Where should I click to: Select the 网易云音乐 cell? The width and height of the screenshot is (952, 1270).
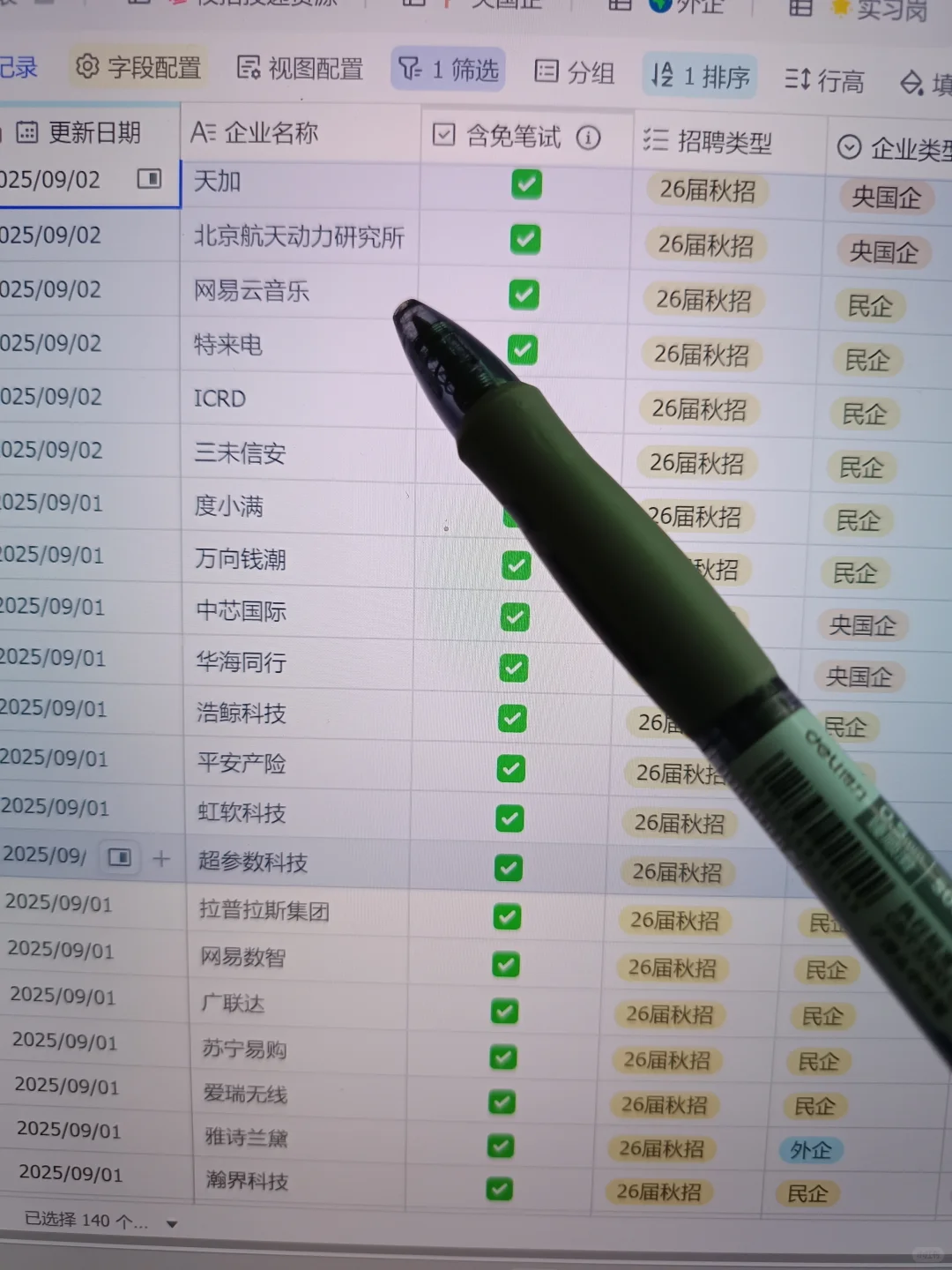(299, 291)
